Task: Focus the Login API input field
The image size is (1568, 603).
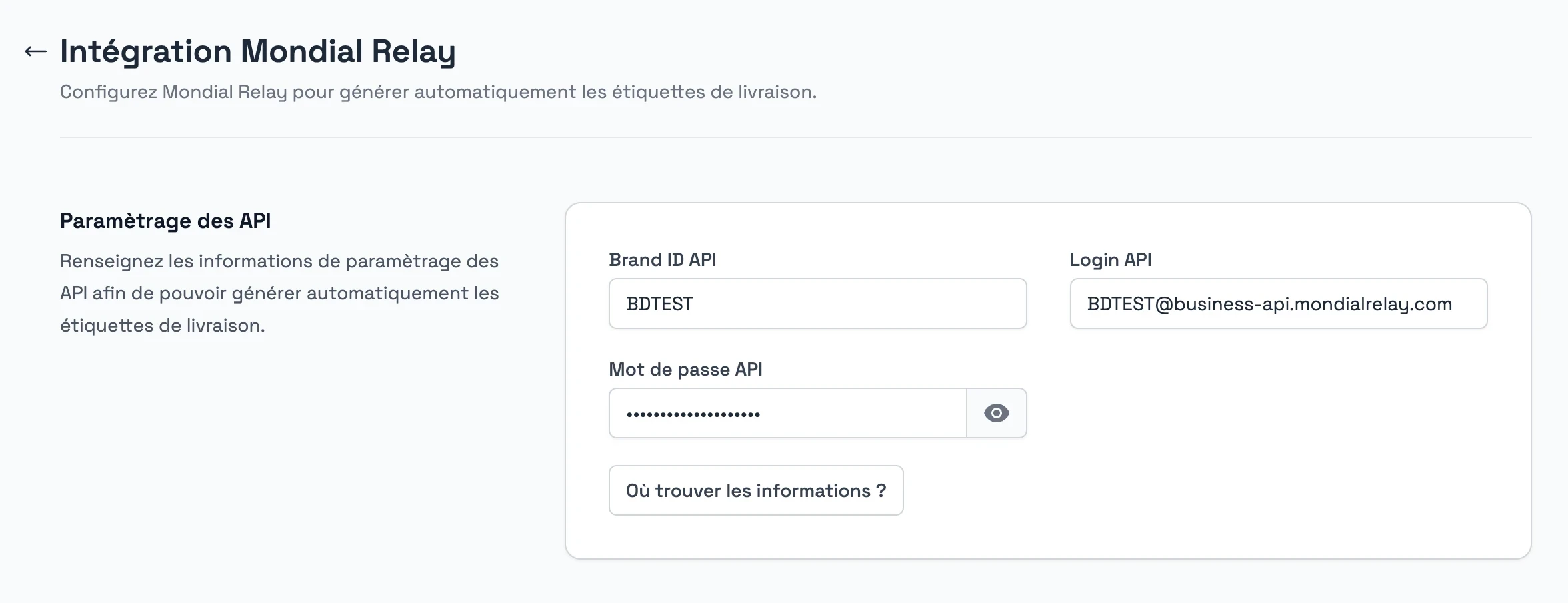Action: [x=1278, y=304]
